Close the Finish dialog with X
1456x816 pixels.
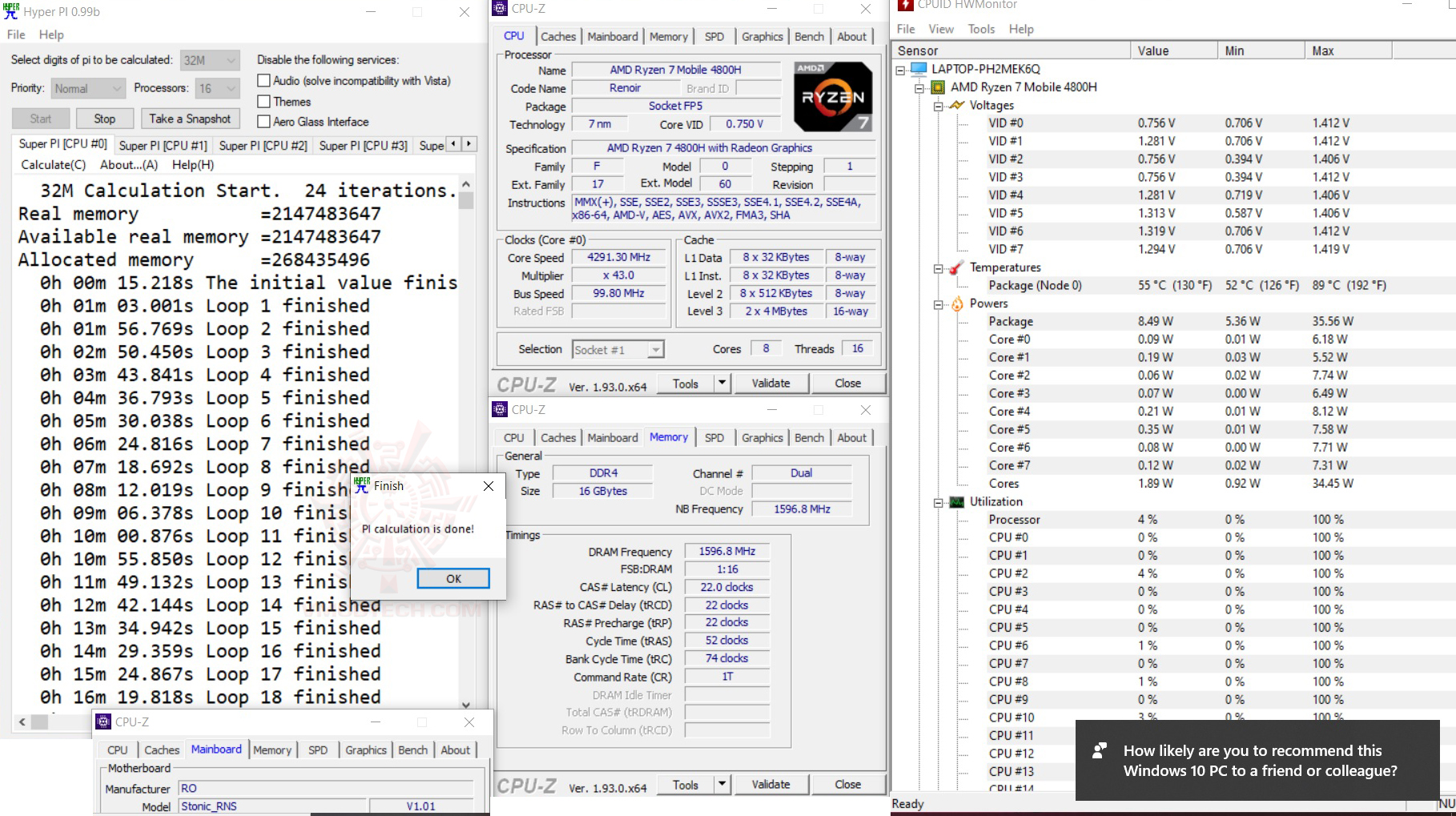click(x=489, y=486)
